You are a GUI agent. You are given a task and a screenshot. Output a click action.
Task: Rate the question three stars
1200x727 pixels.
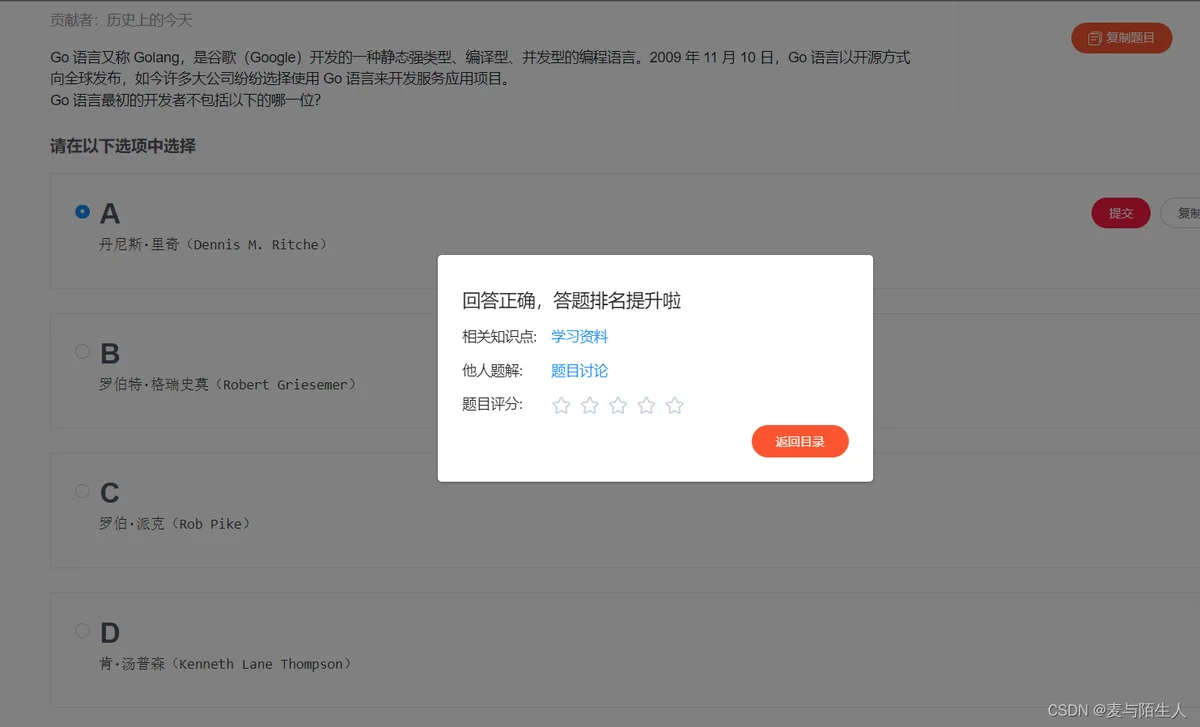pos(618,405)
